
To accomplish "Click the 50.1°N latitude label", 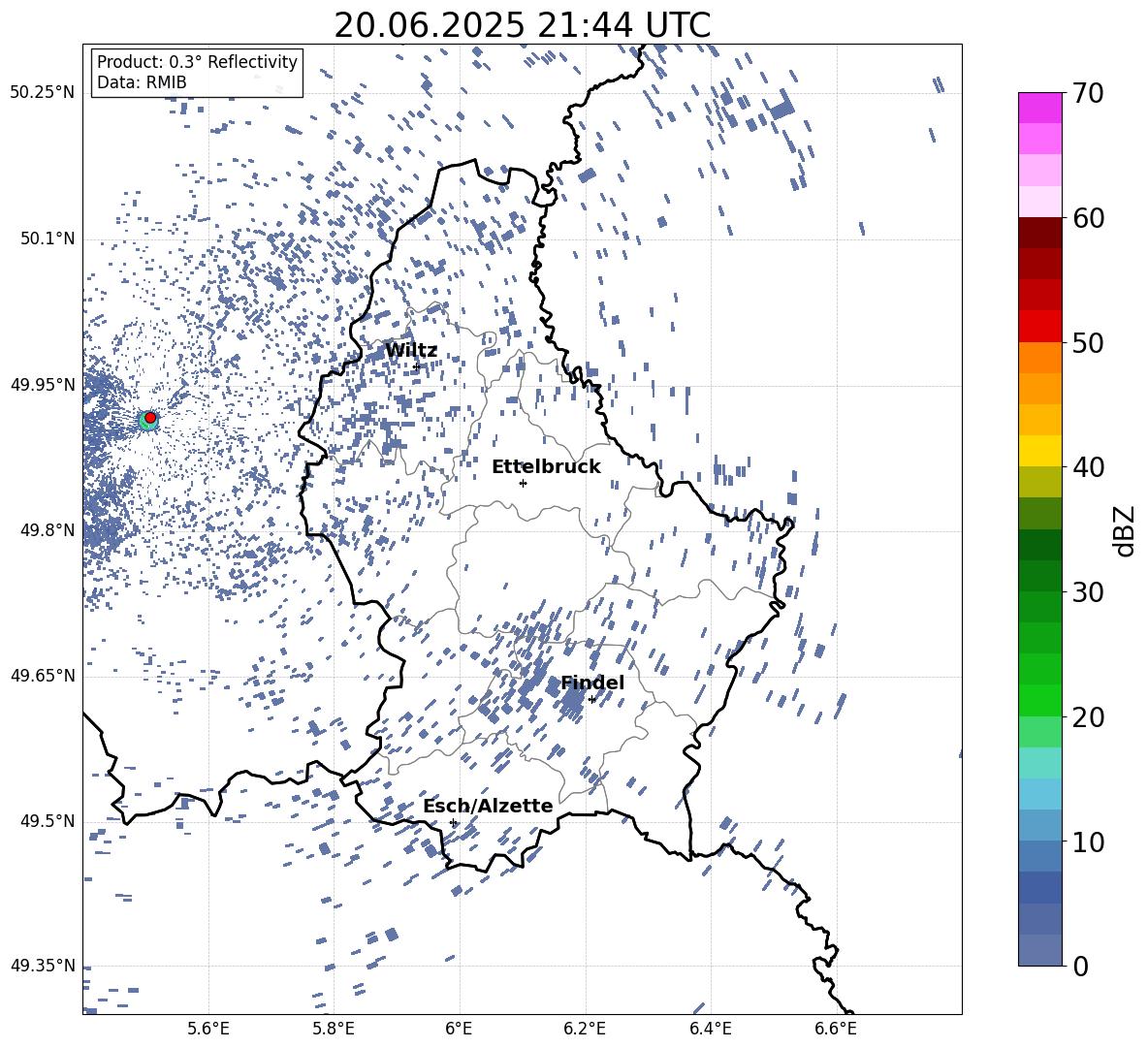I will click(x=48, y=238).
